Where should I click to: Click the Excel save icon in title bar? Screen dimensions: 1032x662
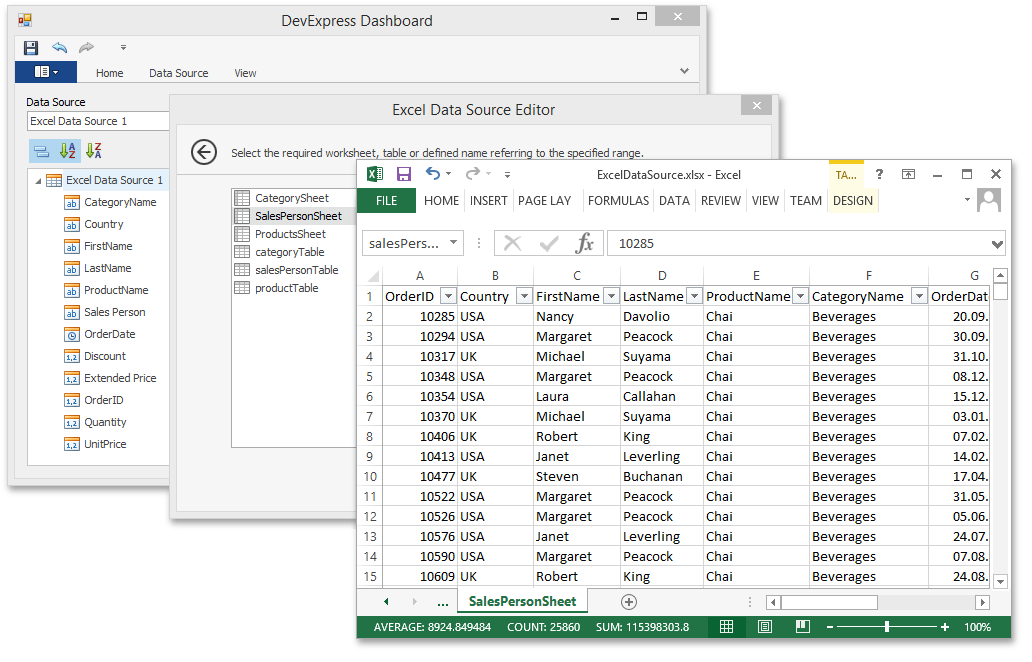(x=404, y=174)
